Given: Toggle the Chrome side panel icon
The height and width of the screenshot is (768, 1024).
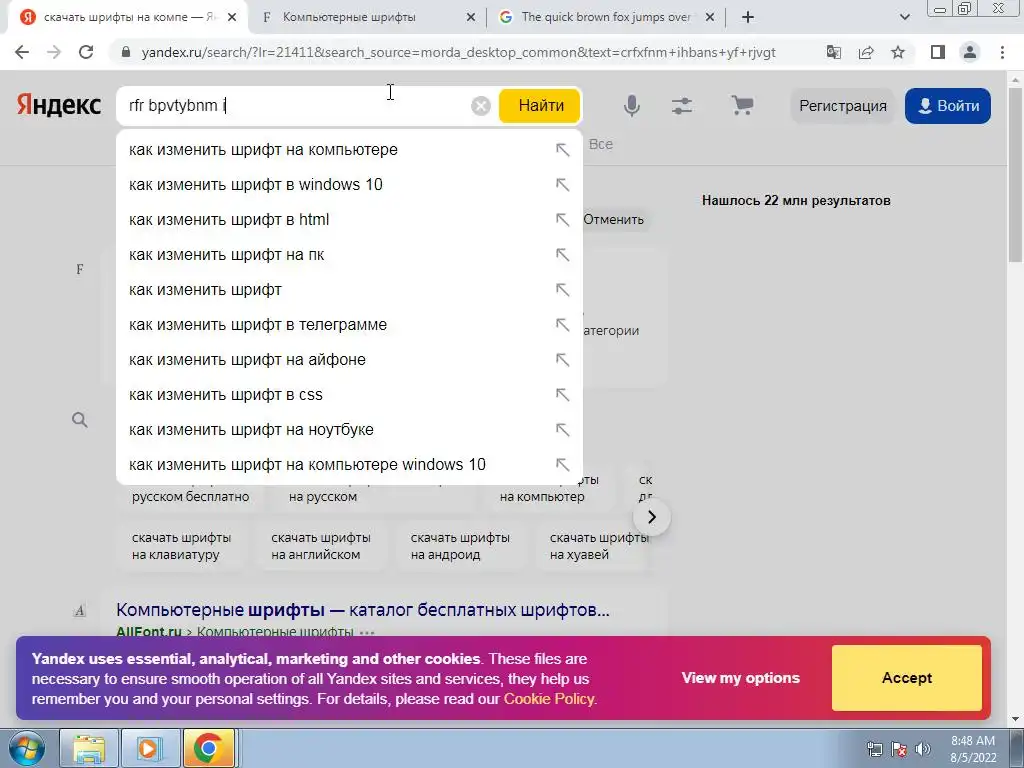Looking at the screenshot, I should 938,52.
